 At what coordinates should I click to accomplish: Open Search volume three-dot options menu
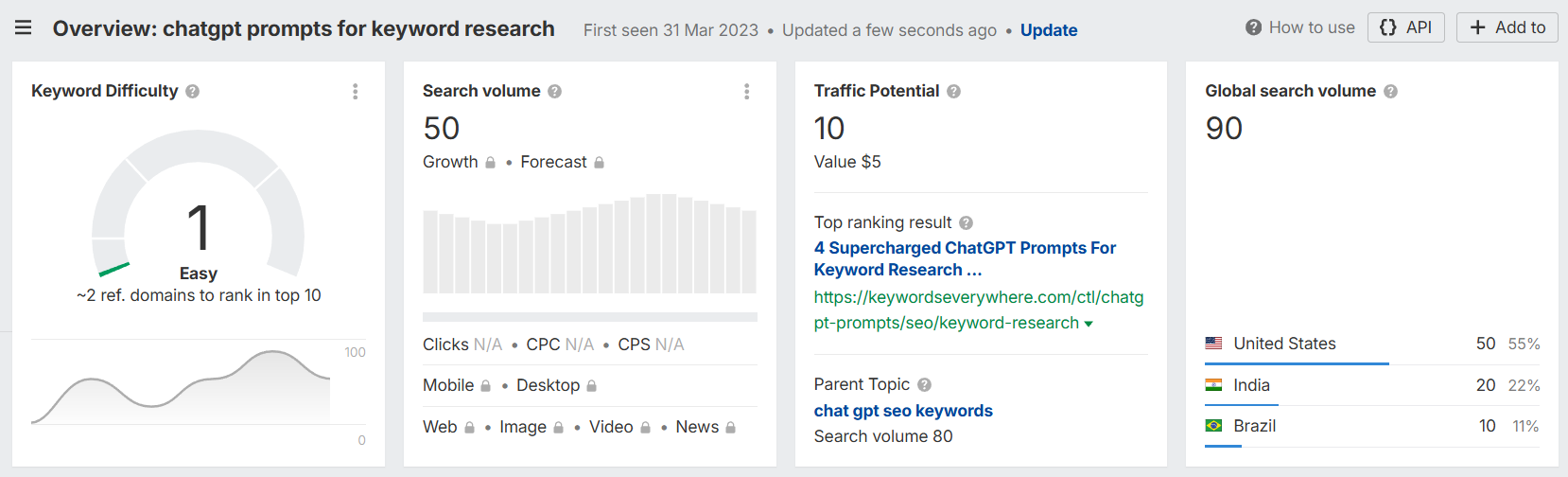click(x=747, y=92)
